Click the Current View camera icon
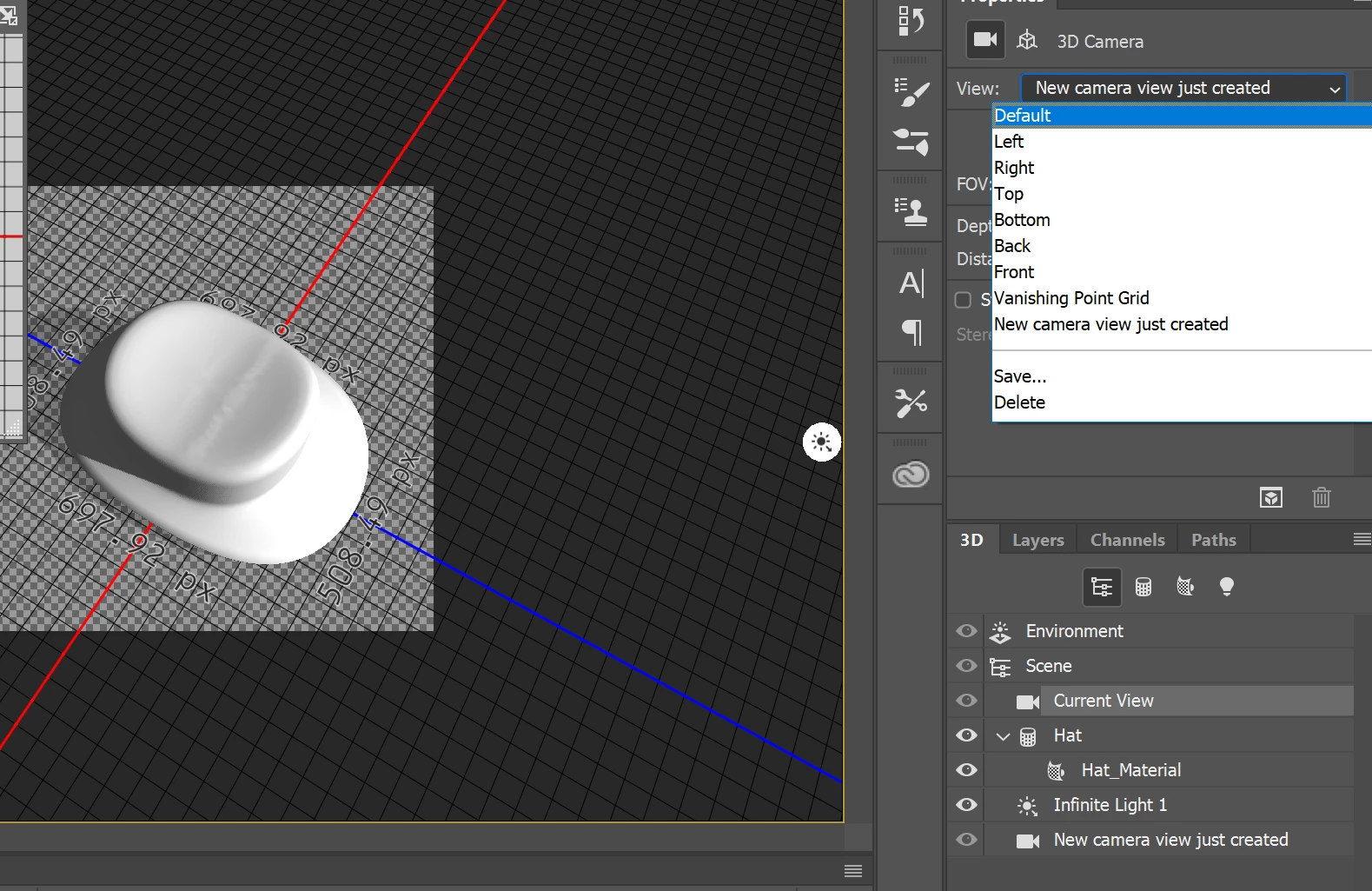Image resolution: width=1372 pixels, height=891 pixels. (x=1028, y=701)
